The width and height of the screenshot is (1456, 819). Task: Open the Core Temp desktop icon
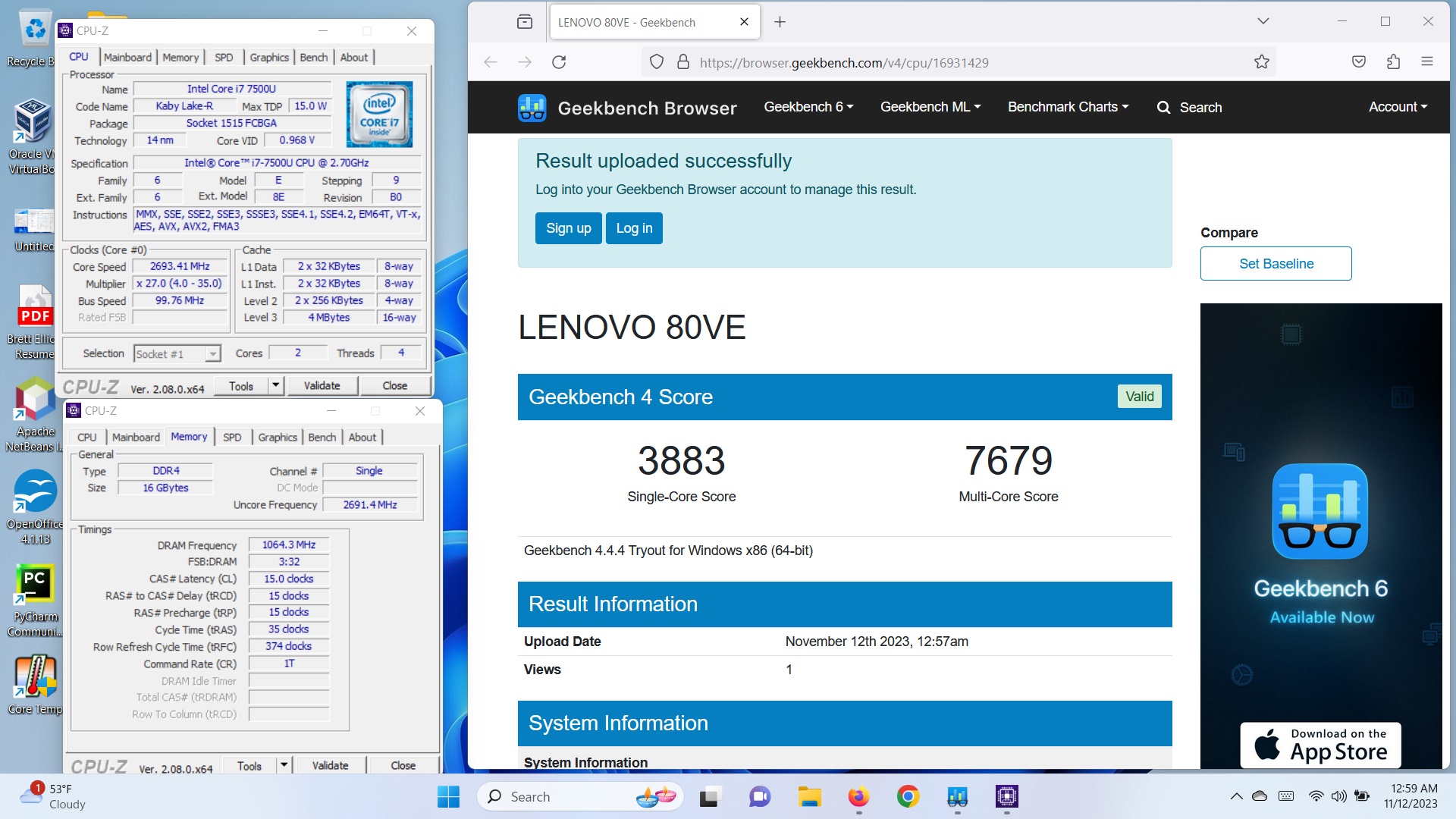pos(35,685)
